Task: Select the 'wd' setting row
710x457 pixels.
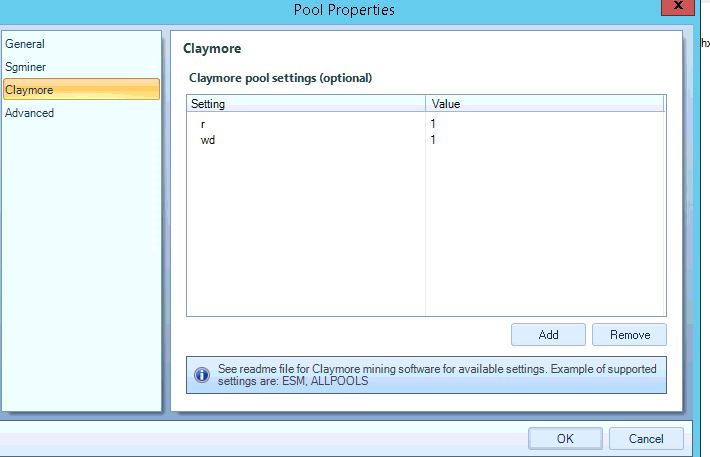Action: (426, 140)
